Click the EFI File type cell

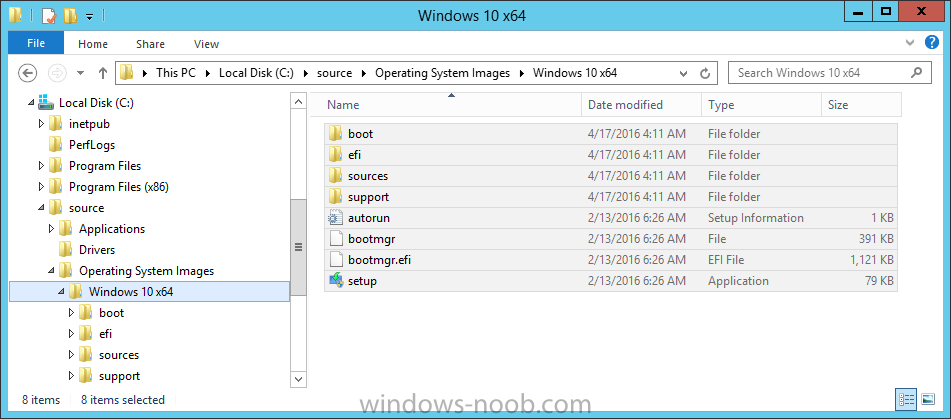coord(726,260)
